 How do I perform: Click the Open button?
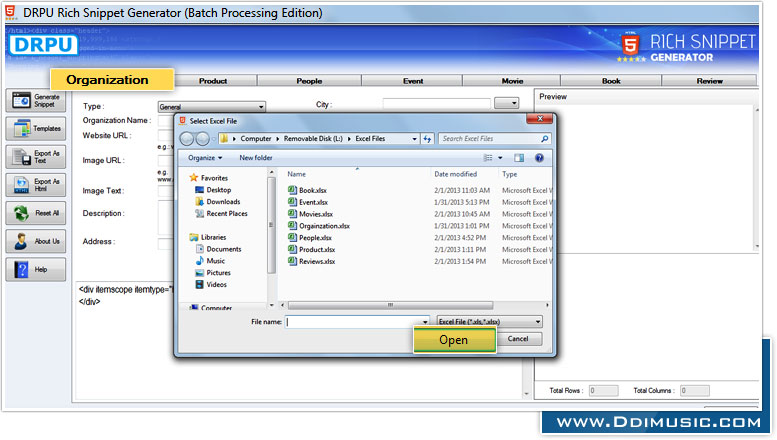tap(455, 340)
